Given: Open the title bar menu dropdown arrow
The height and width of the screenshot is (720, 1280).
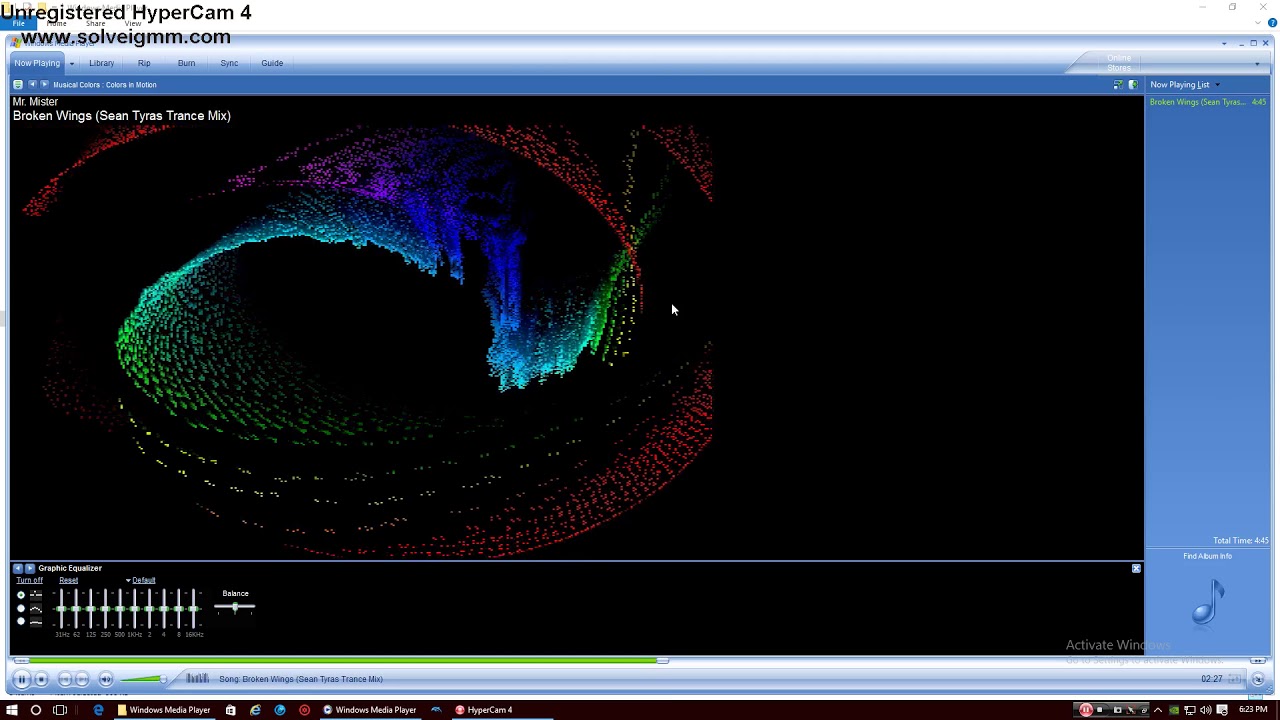Looking at the screenshot, I should (1224, 44).
